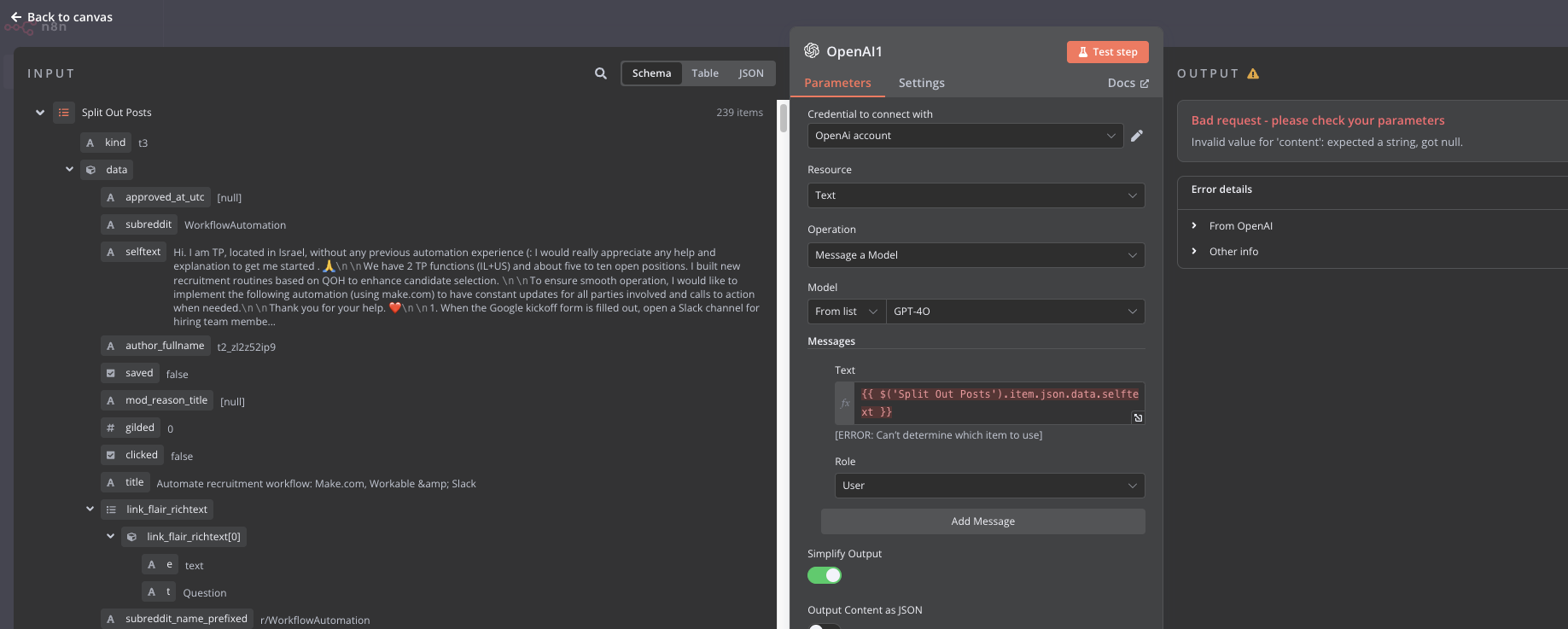Click the saved boolean field pill
The image size is (1568, 629).
click(x=130, y=373)
